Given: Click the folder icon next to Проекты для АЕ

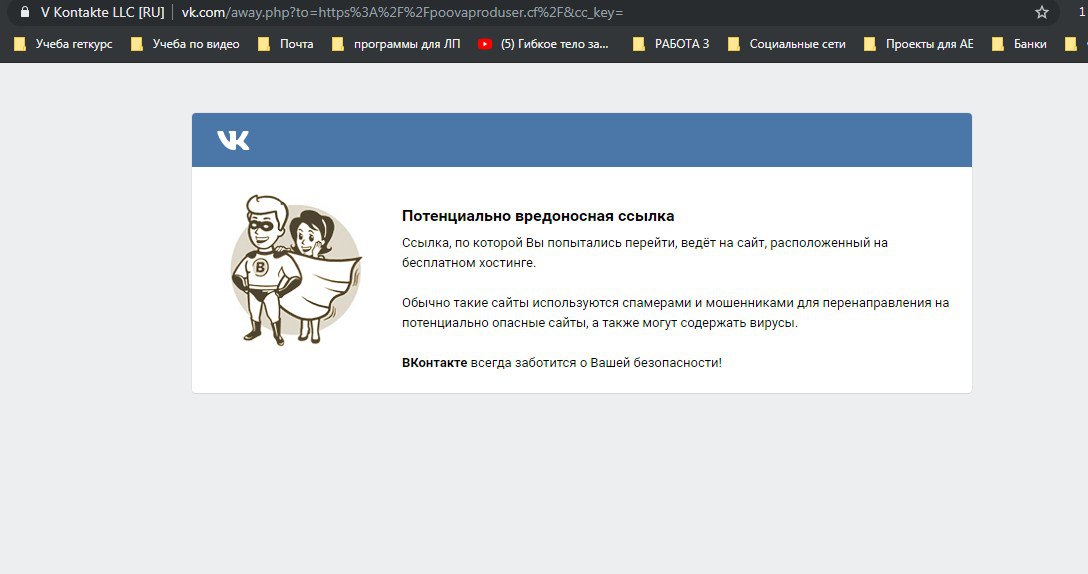Looking at the screenshot, I should [869, 44].
